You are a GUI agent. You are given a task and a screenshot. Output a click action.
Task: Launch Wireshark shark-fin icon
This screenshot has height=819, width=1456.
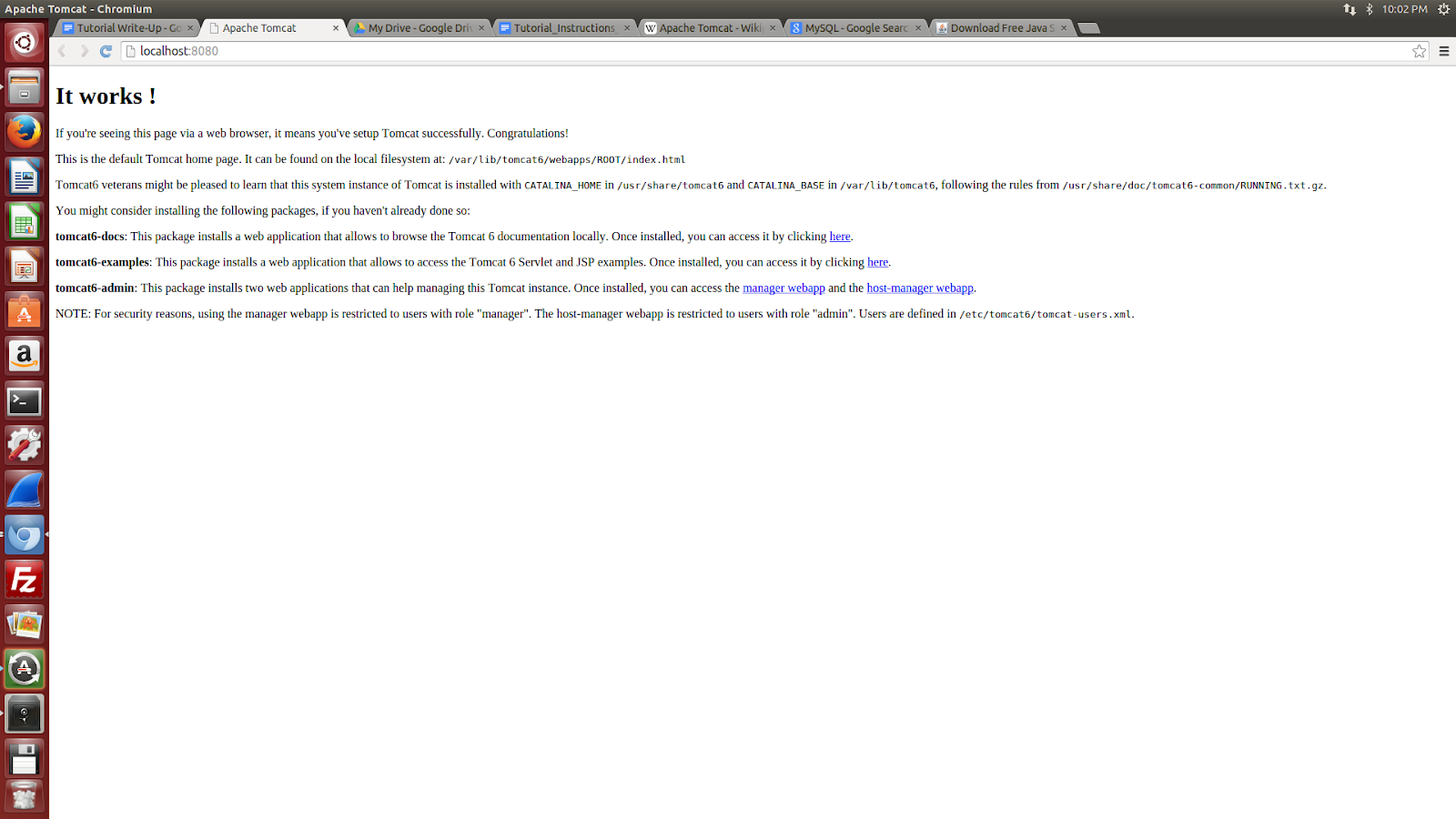25,490
